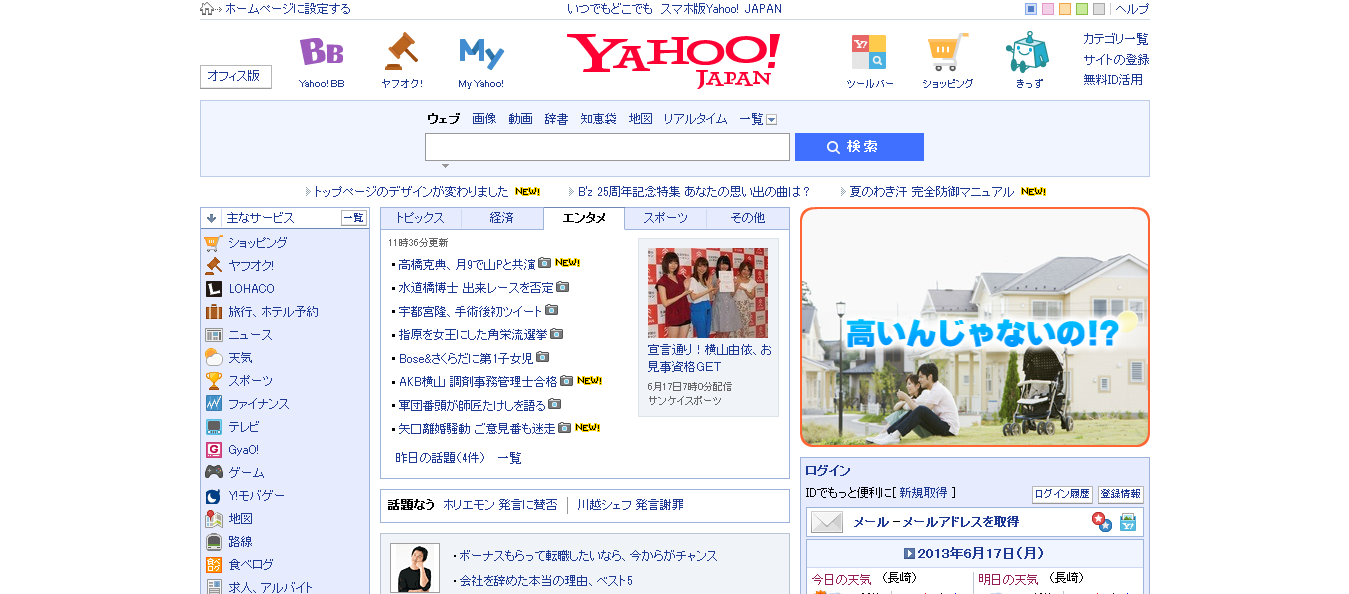Click the オフィス版 button

click(x=236, y=77)
